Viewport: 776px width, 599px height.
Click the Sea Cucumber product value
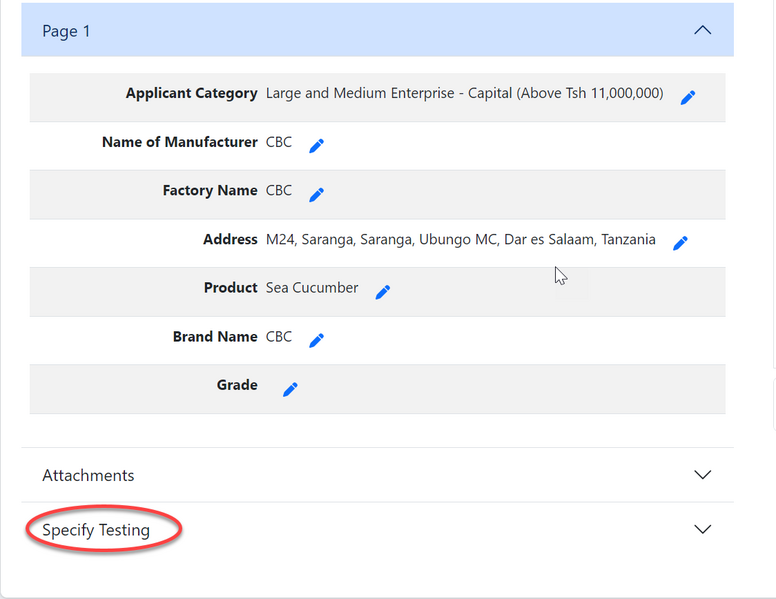[x=312, y=287]
